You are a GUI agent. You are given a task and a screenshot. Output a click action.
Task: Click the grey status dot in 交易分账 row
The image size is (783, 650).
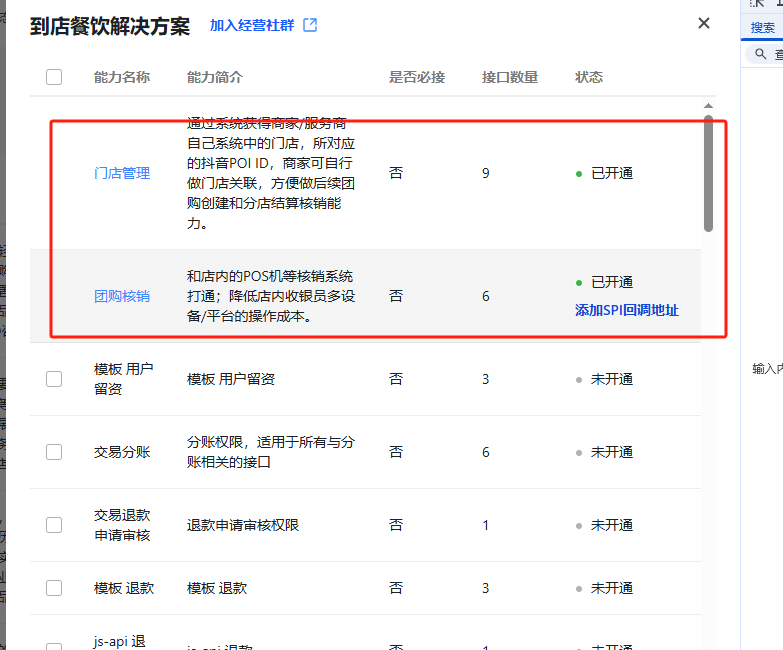579,453
